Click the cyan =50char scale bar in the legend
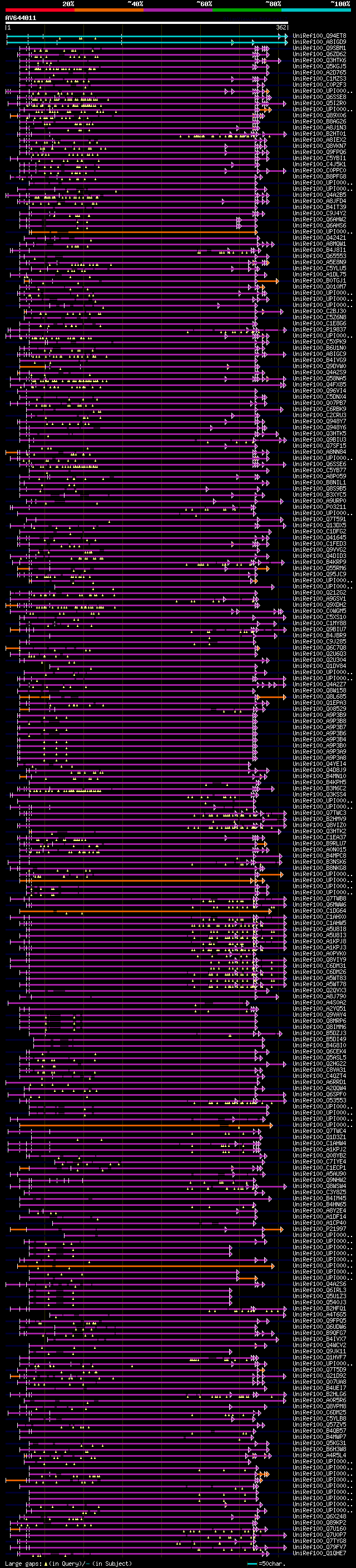Screen dimensions: 356x1568 tap(252, 1564)
